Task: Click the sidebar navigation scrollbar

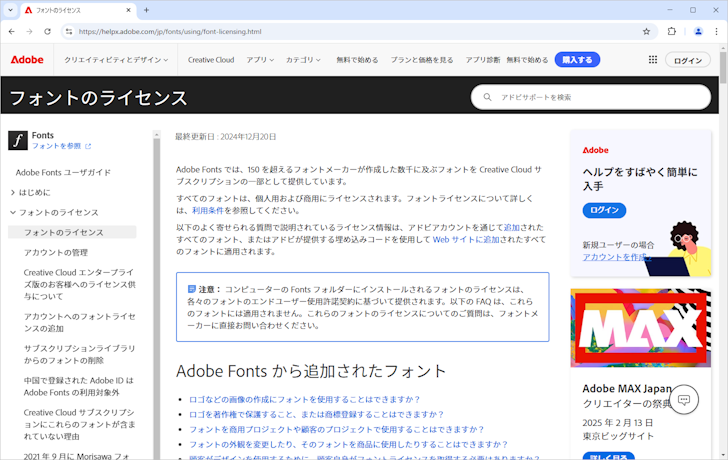Action: tap(156, 297)
